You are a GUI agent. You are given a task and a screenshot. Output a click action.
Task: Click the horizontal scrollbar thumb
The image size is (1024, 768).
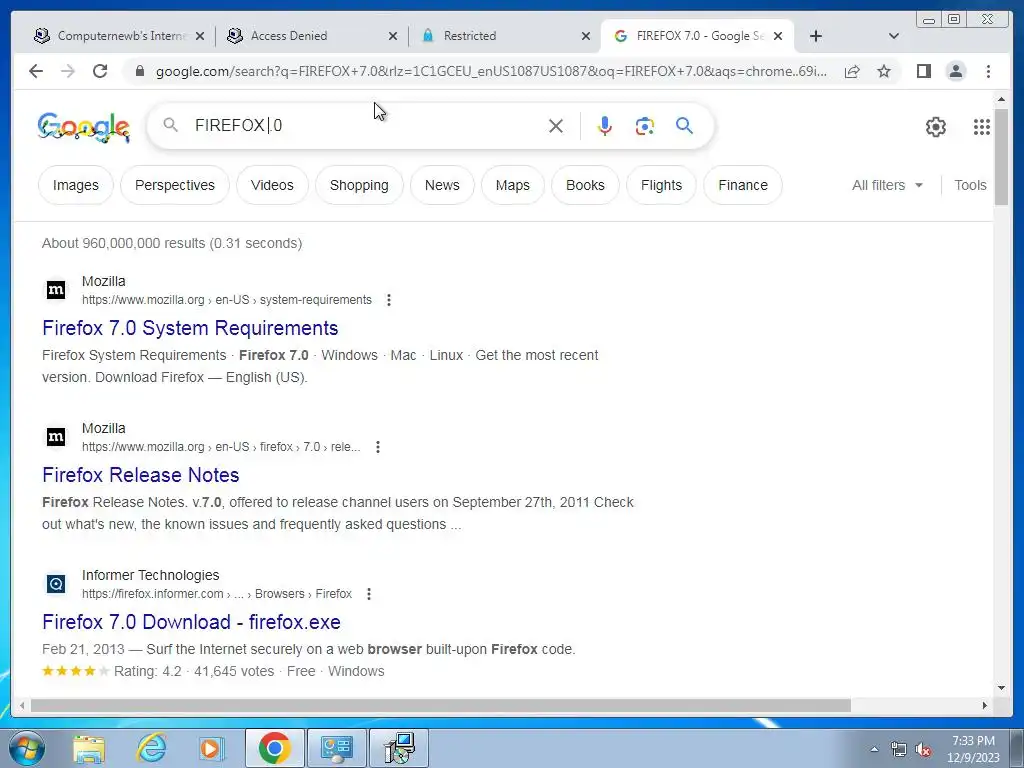click(441, 705)
